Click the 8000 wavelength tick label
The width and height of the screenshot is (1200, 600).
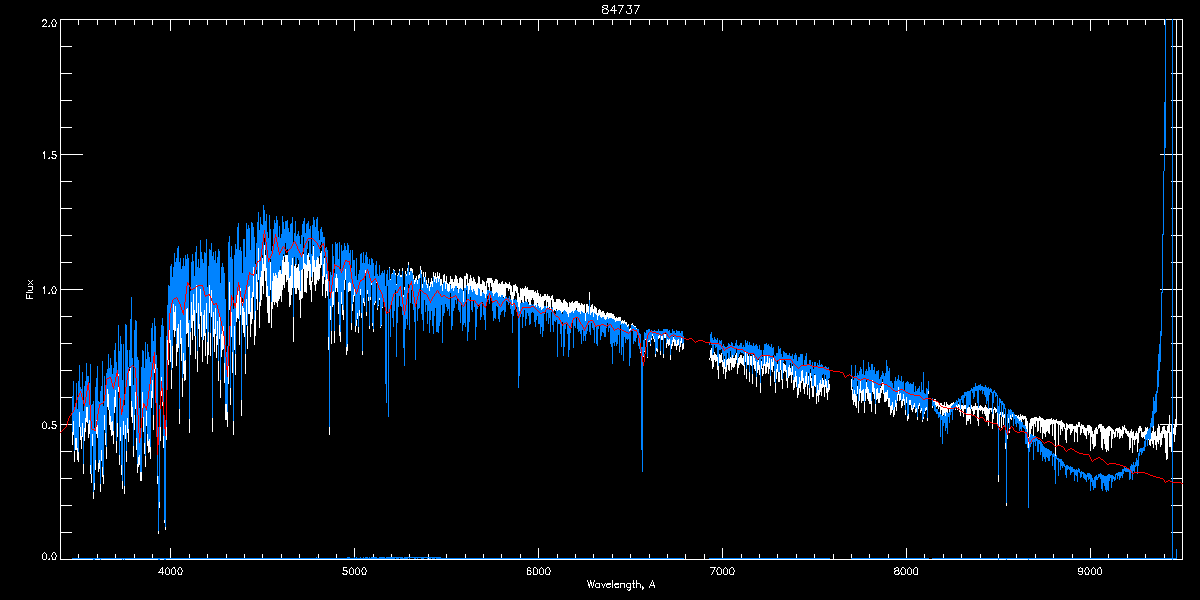click(x=906, y=571)
